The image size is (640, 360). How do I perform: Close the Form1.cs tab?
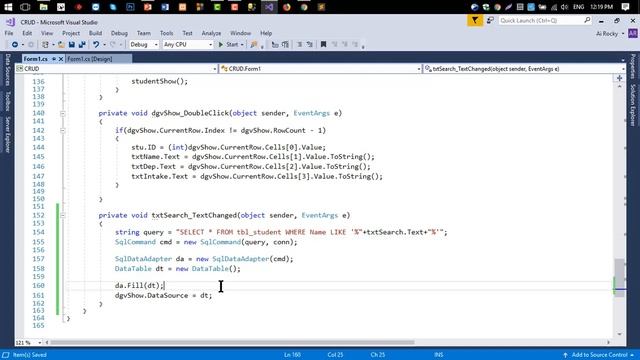pos(61,59)
